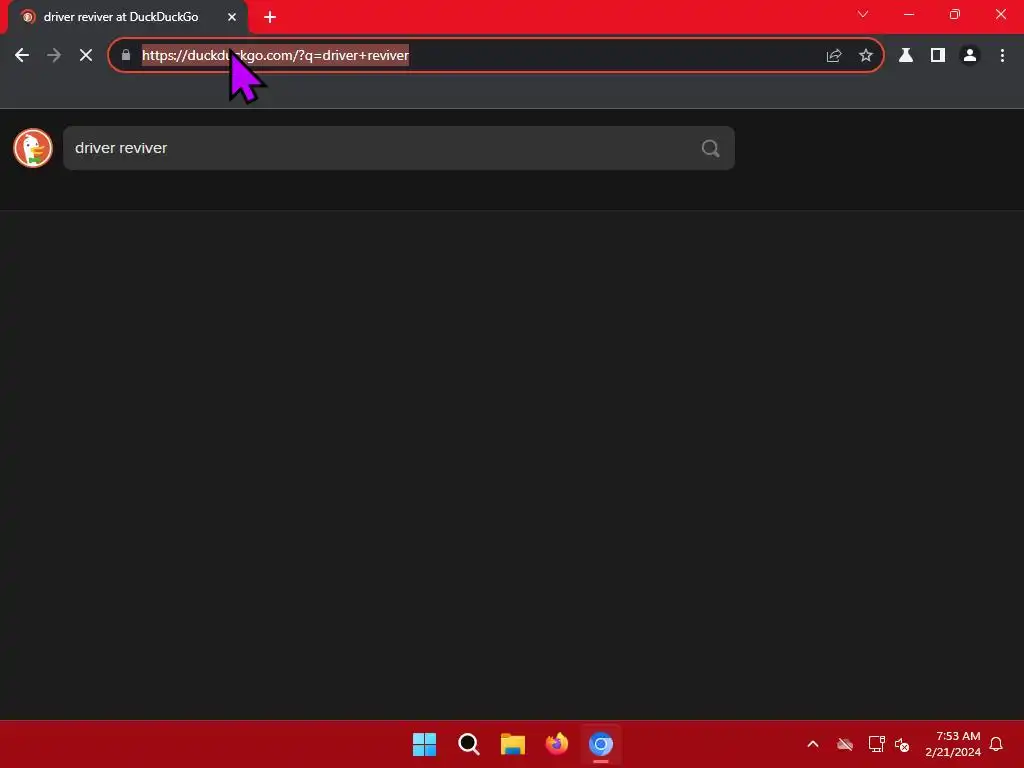Open the notifications bell
The image size is (1024, 768).
996,744
